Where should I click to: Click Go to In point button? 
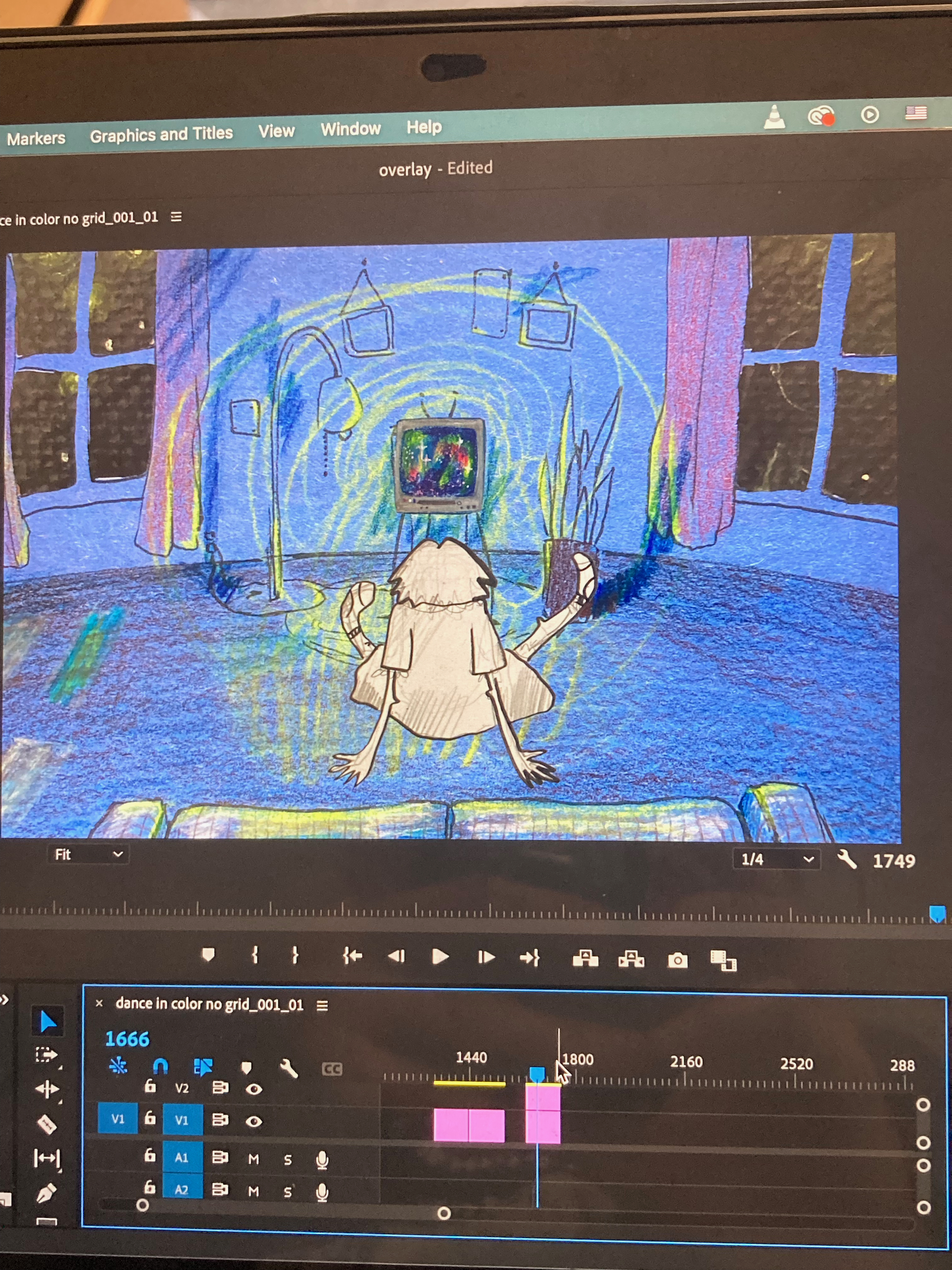[352, 956]
